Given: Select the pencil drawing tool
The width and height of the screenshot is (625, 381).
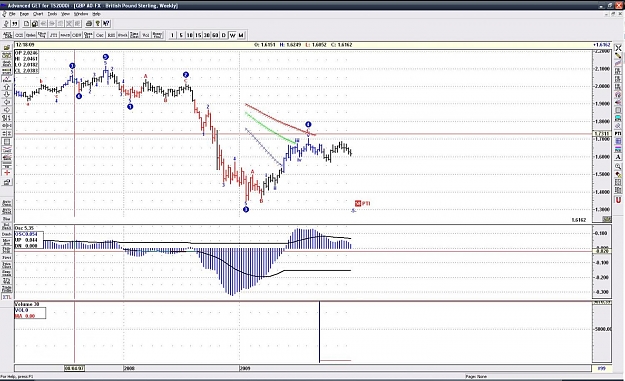Looking at the screenshot, I should click(x=618, y=56).
